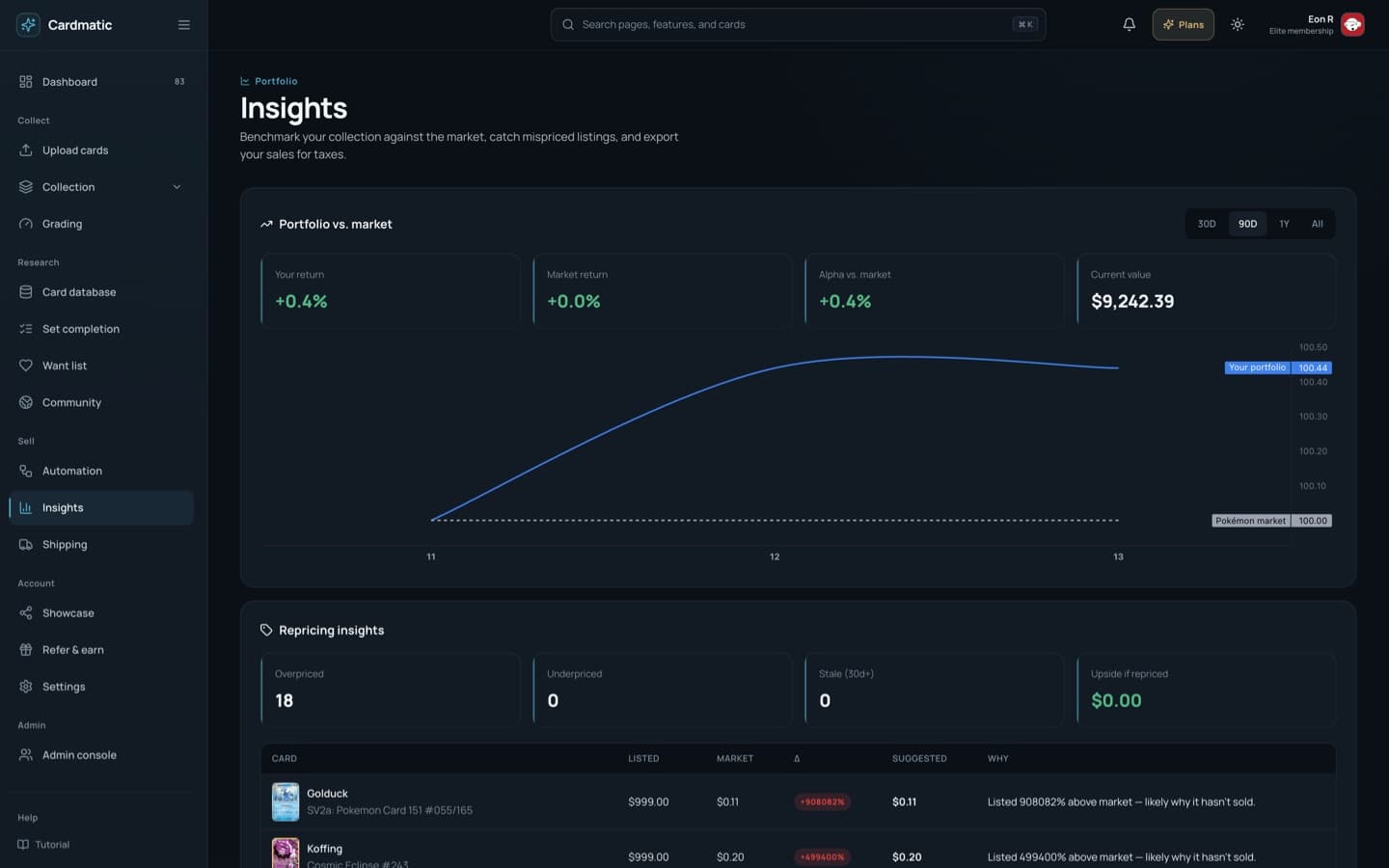Toggle light theme sun icon
The height and width of the screenshot is (868, 1389).
pyautogui.click(x=1238, y=25)
